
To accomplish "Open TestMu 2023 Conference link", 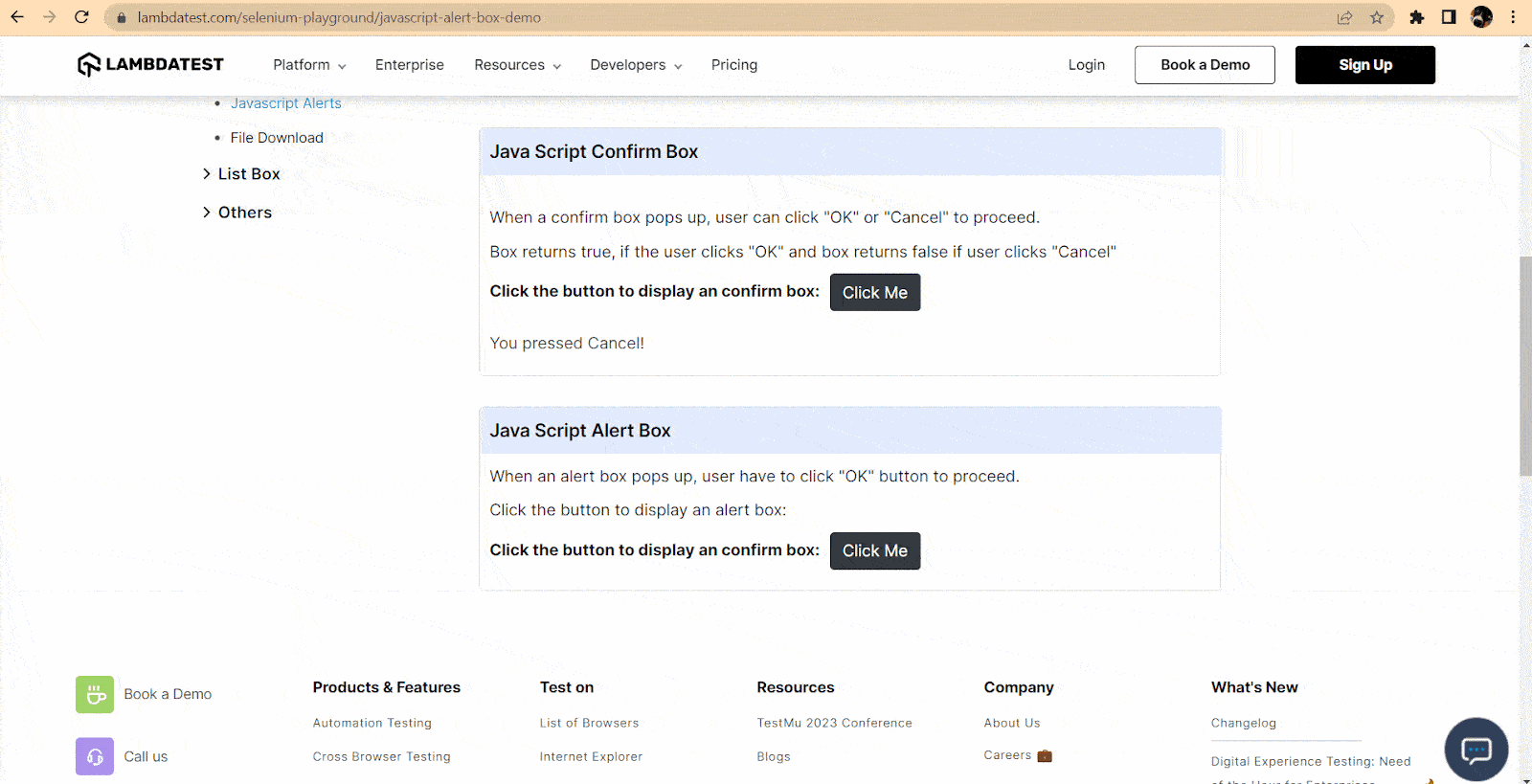I will pyautogui.click(x=834, y=723).
